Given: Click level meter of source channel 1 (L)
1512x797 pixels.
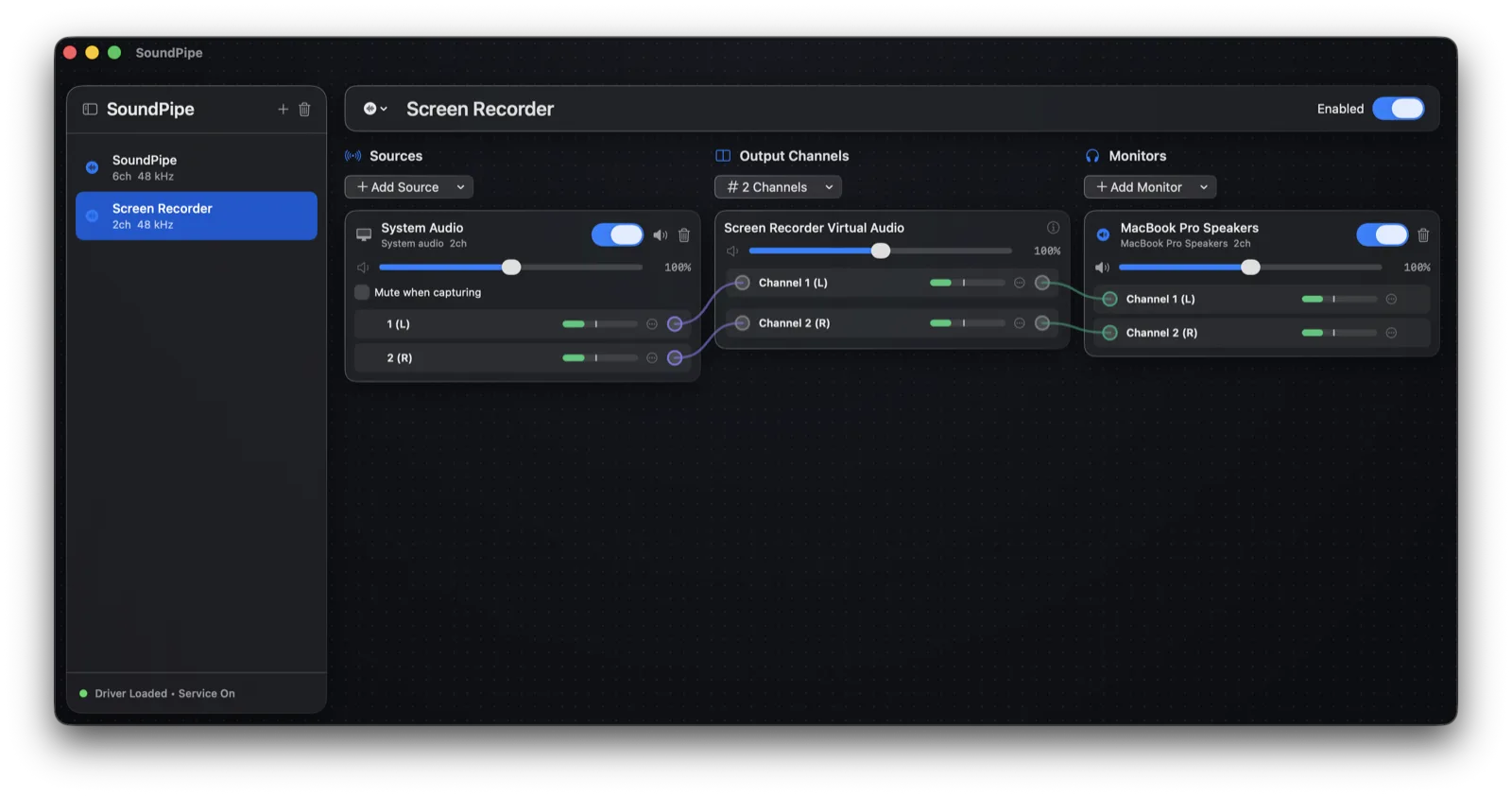Looking at the screenshot, I should 600,324.
